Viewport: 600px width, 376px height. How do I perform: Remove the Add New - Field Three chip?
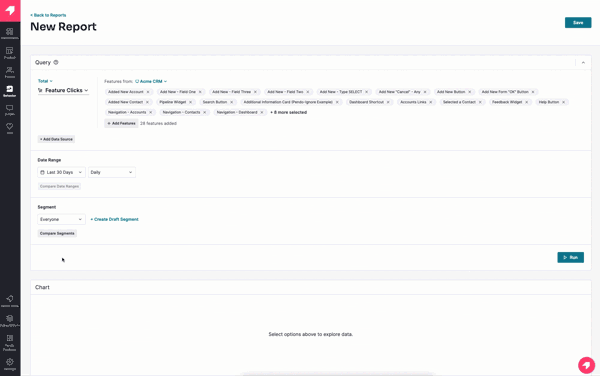click(x=255, y=92)
